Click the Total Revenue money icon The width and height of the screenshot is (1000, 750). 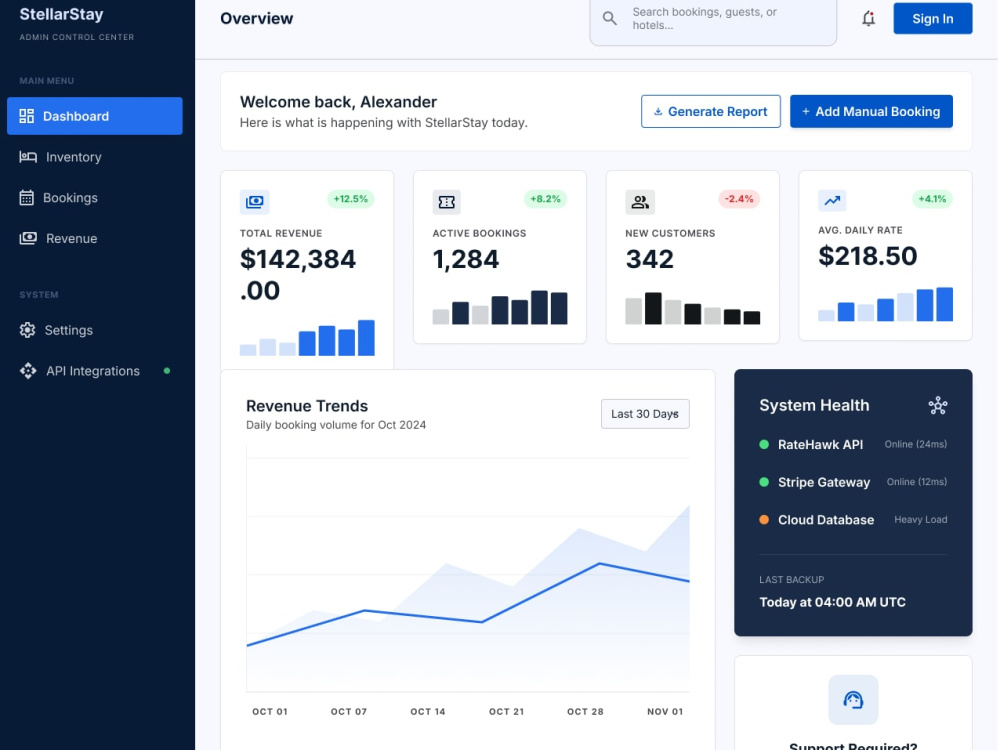254,202
